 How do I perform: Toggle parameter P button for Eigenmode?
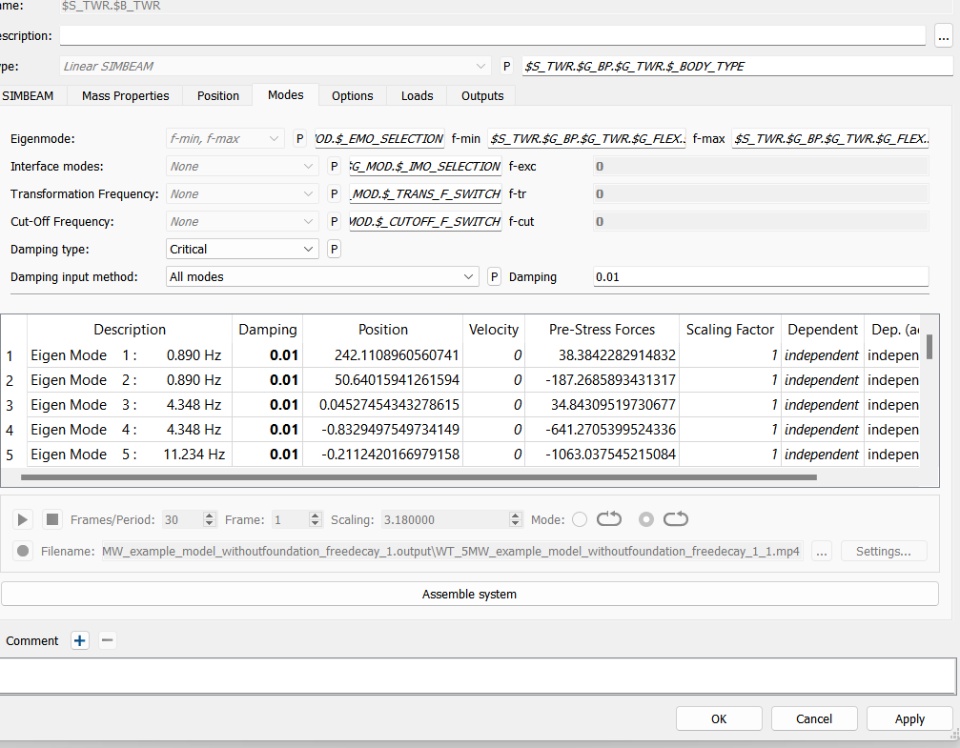(x=299, y=139)
